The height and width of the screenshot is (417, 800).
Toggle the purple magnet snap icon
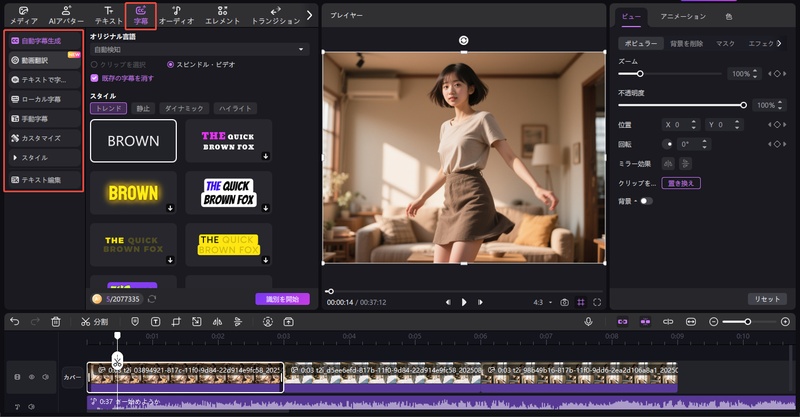[x=645, y=322]
